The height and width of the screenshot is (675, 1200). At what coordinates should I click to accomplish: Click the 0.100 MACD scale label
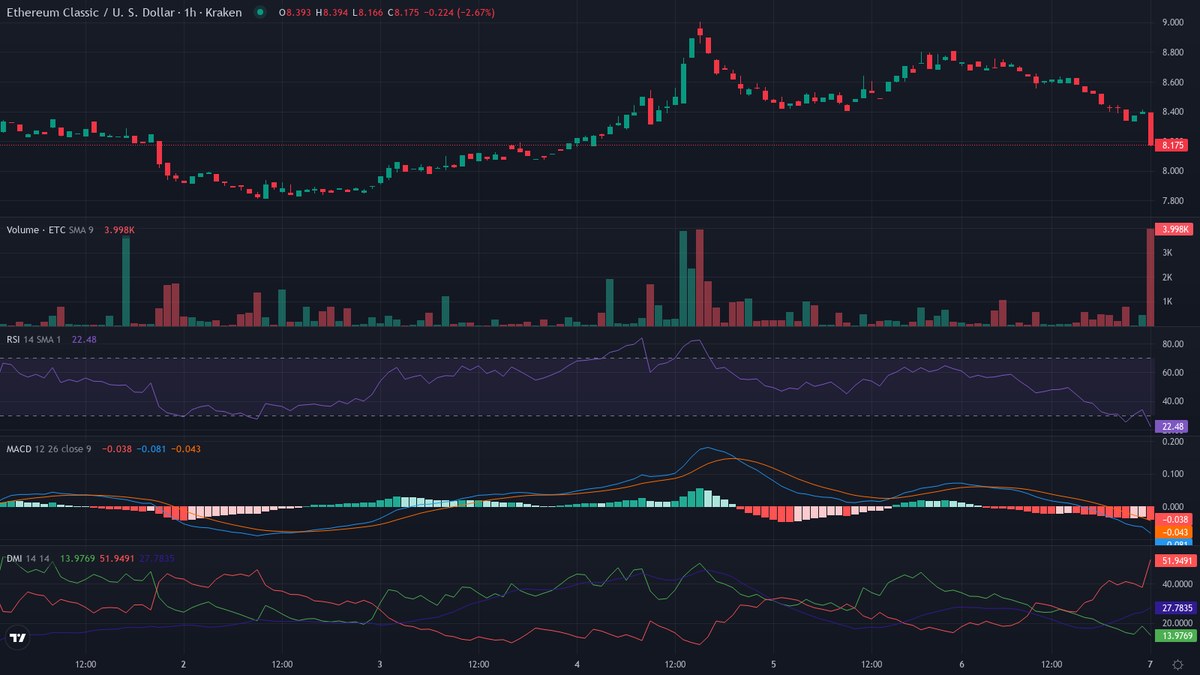(1173, 475)
